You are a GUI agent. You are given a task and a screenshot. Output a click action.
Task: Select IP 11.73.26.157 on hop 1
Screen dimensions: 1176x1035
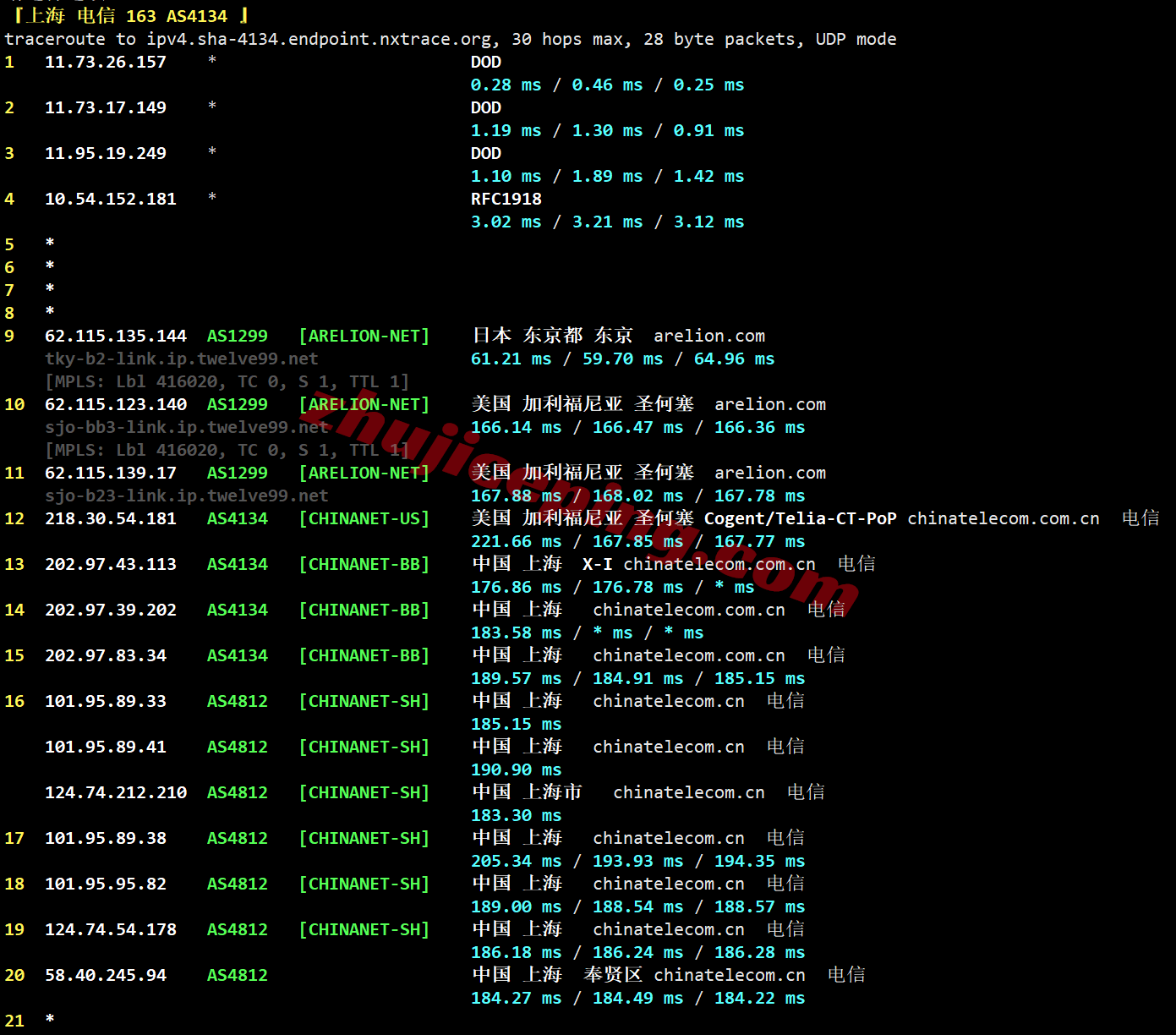coord(106,62)
